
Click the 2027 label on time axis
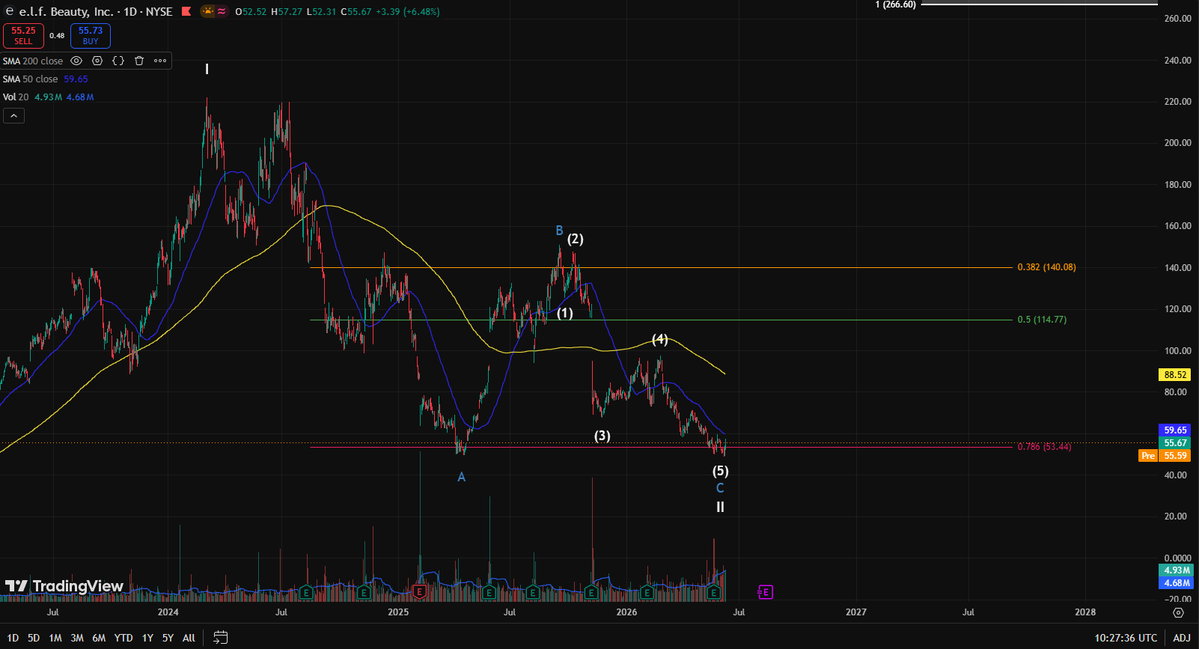(856, 612)
